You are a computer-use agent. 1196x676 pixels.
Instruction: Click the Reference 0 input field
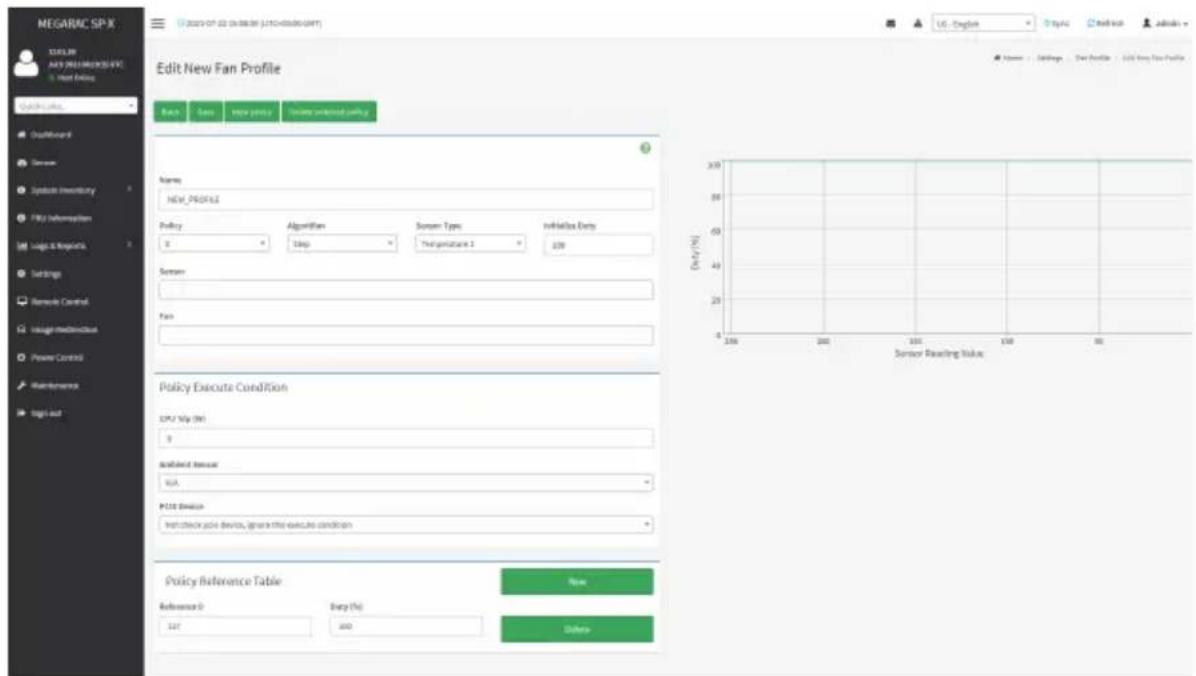[x=235, y=626]
